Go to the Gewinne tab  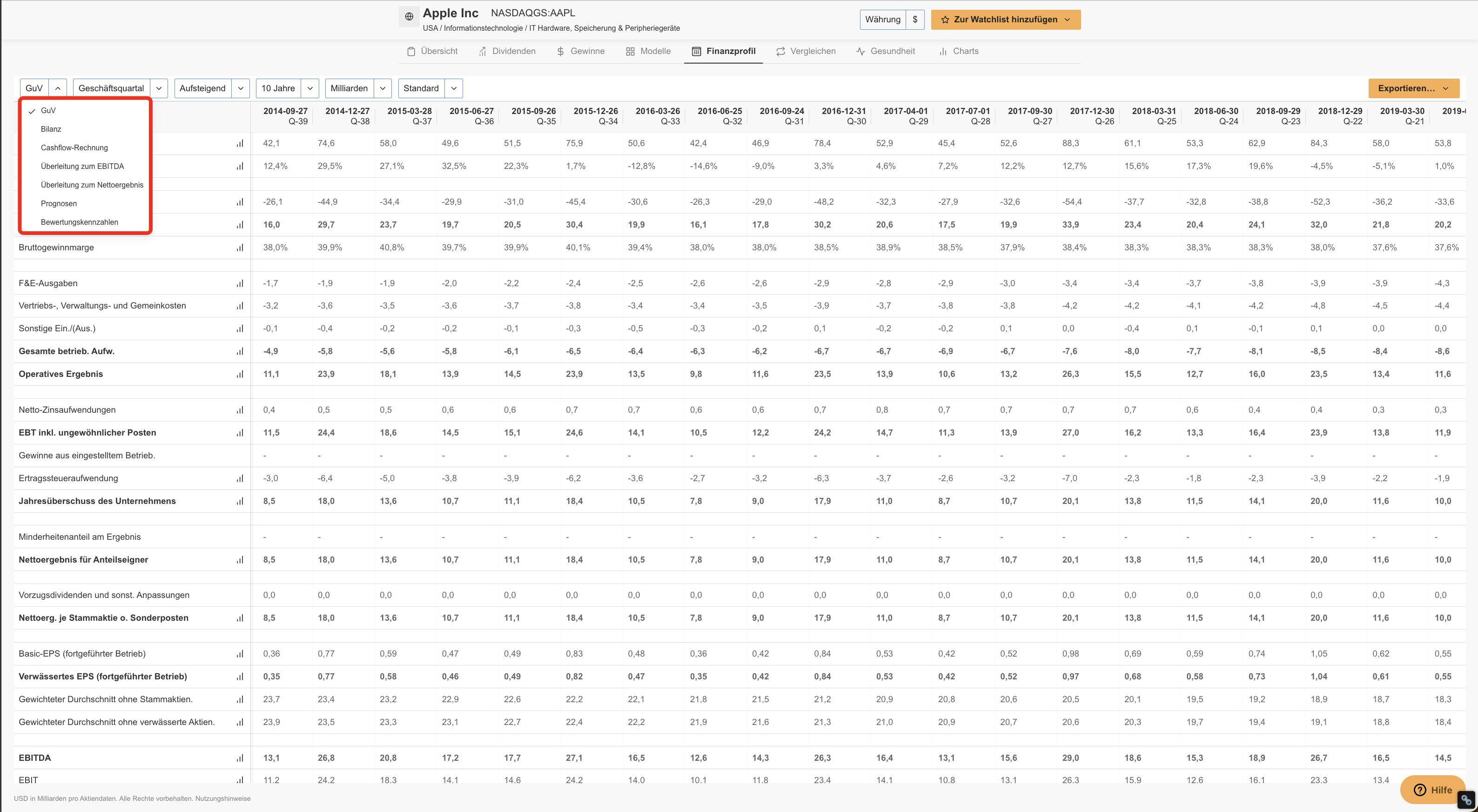[580, 51]
